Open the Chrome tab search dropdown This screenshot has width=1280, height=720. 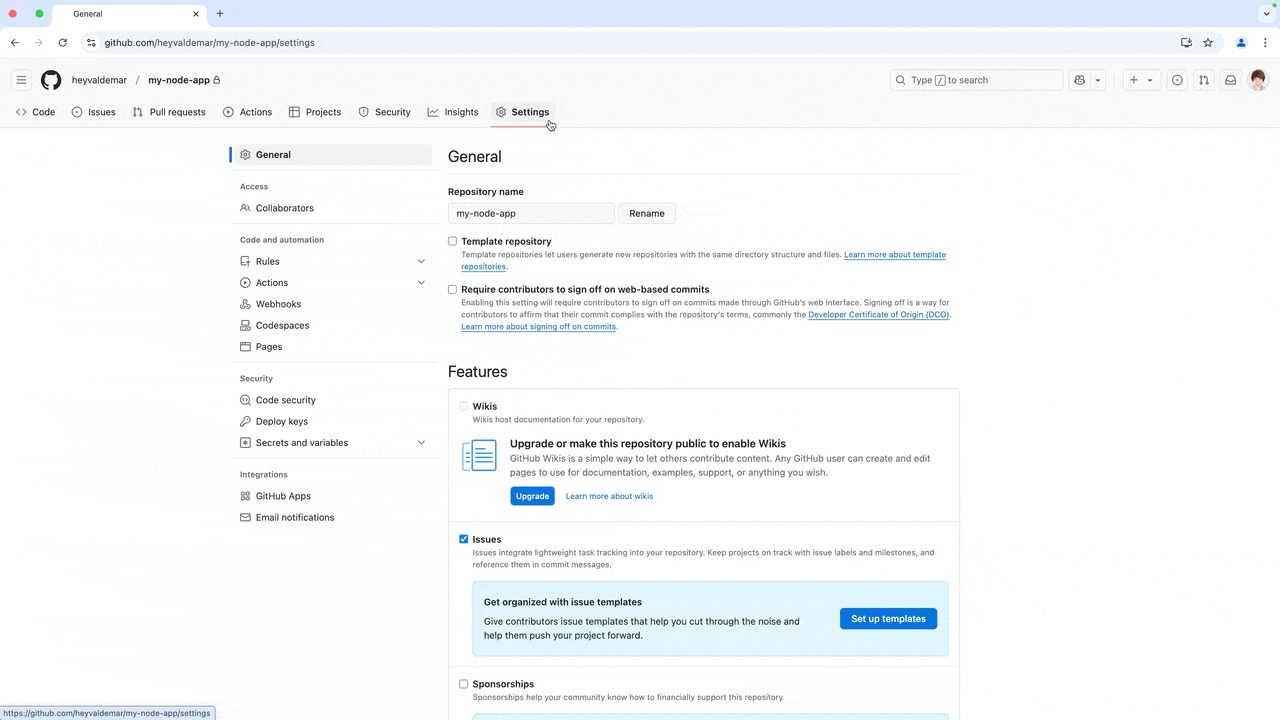click(x=1265, y=14)
